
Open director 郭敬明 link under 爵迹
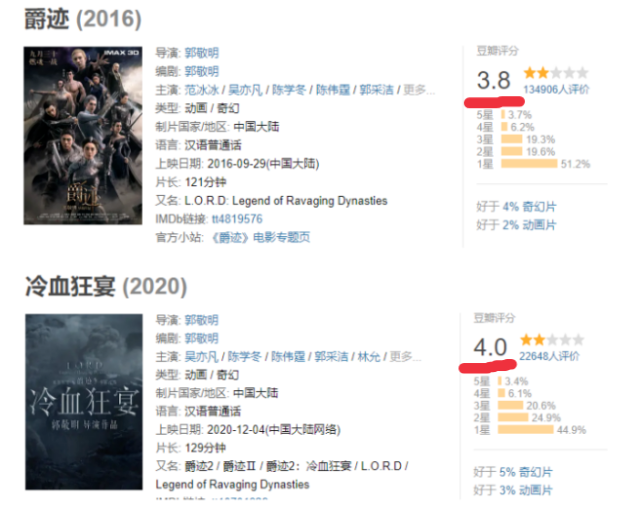(x=202, y=53)
